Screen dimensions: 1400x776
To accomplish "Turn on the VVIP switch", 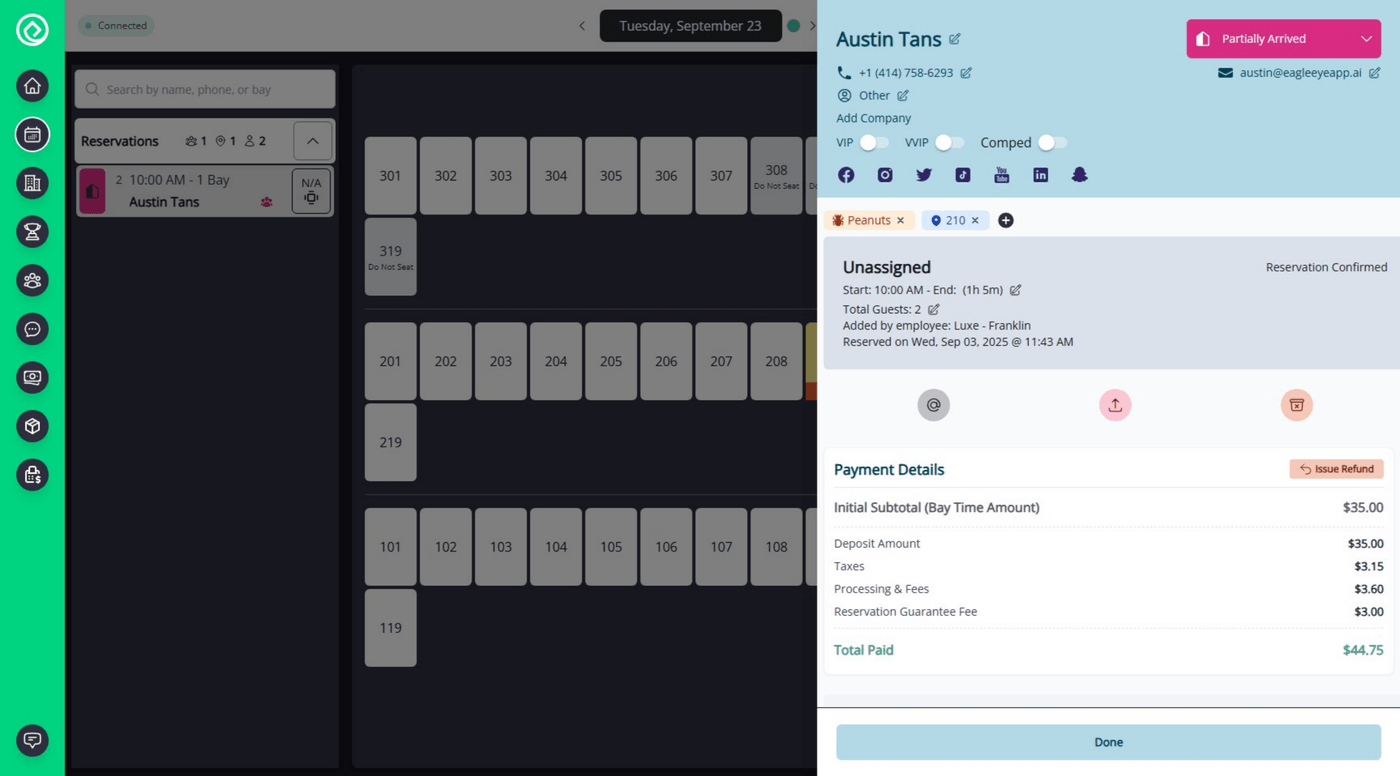I will (948, 142).
